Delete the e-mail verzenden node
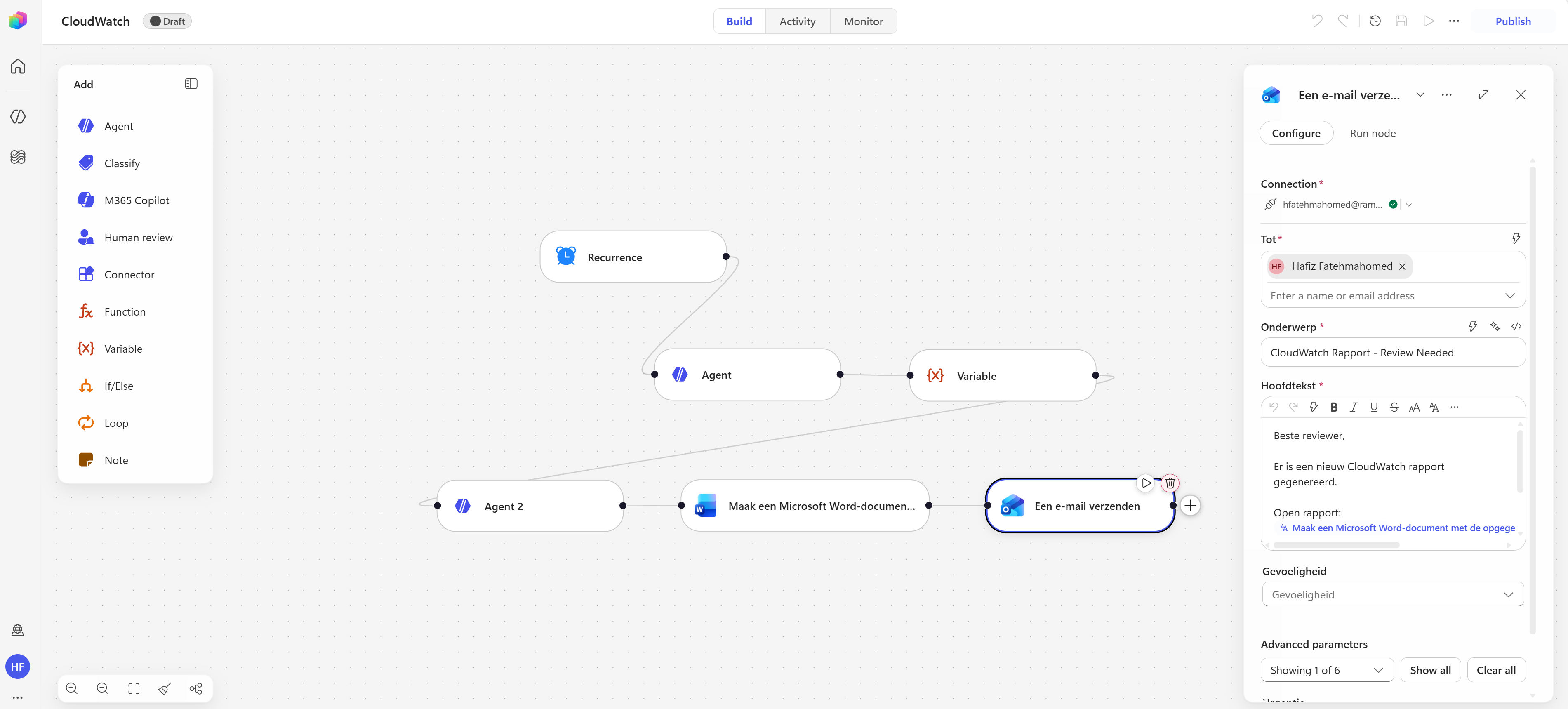 1170,483
